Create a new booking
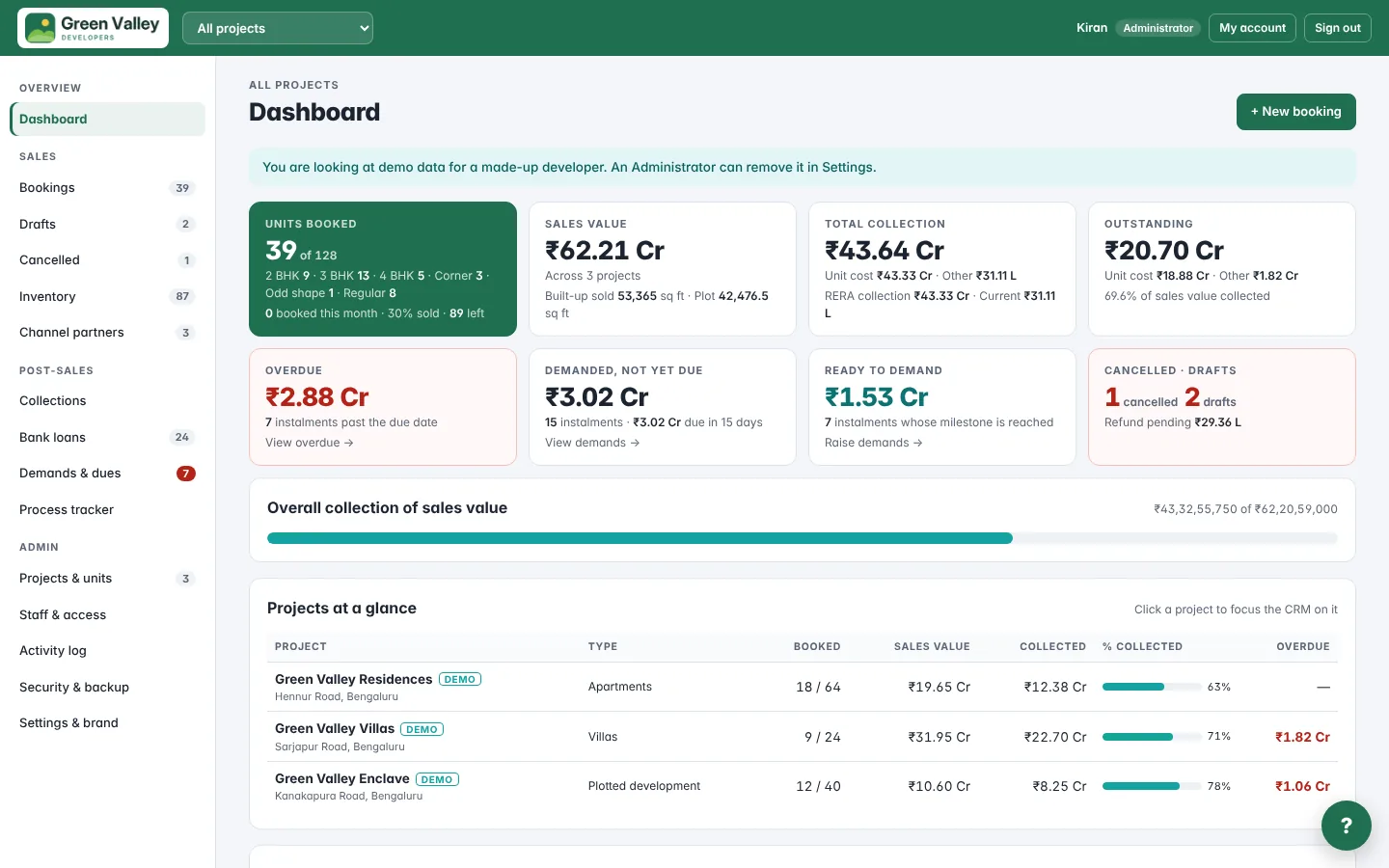Screen dimensions: 1389x868 (1295, 112)
